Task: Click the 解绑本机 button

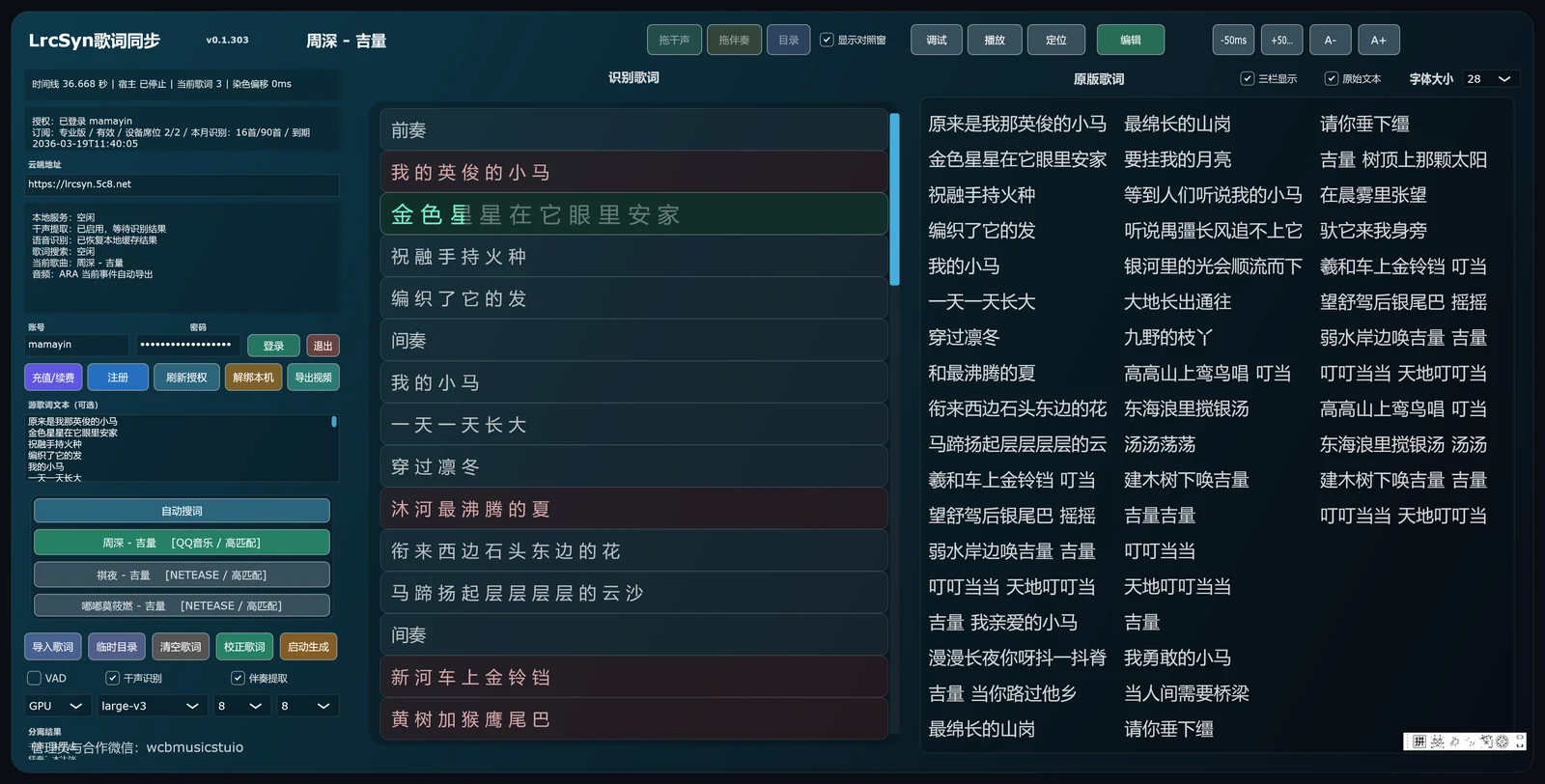Action: (253, 378)
